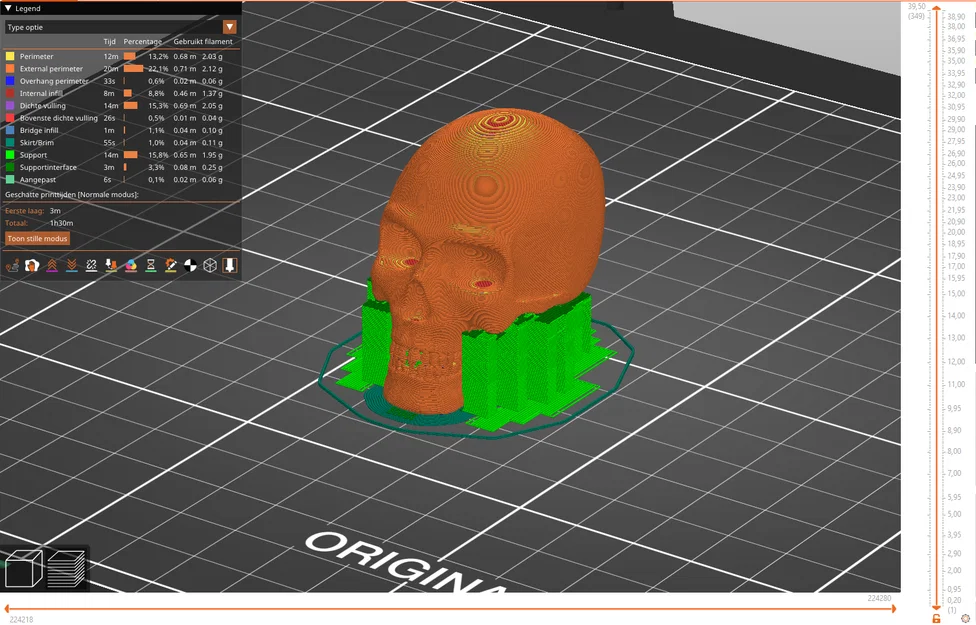Image resolution: width=976 pixels, height=625 pixels.
Task: Toggle custom G-code markers icon
Action: coord(171,266)
